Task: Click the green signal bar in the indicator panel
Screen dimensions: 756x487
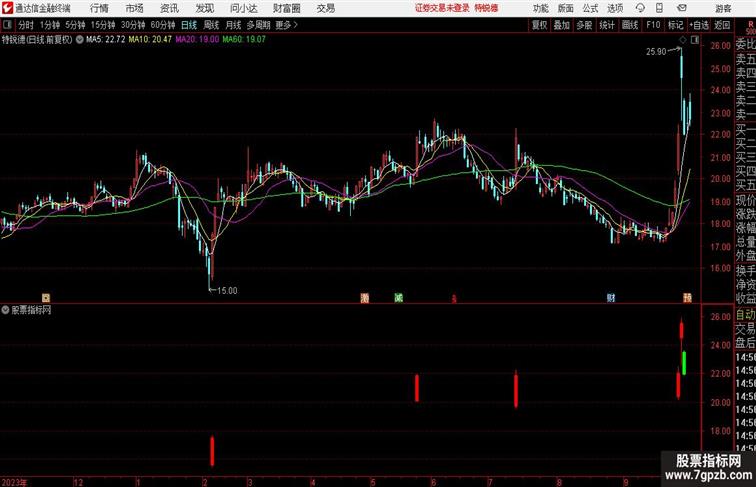Action: (684, 363)
